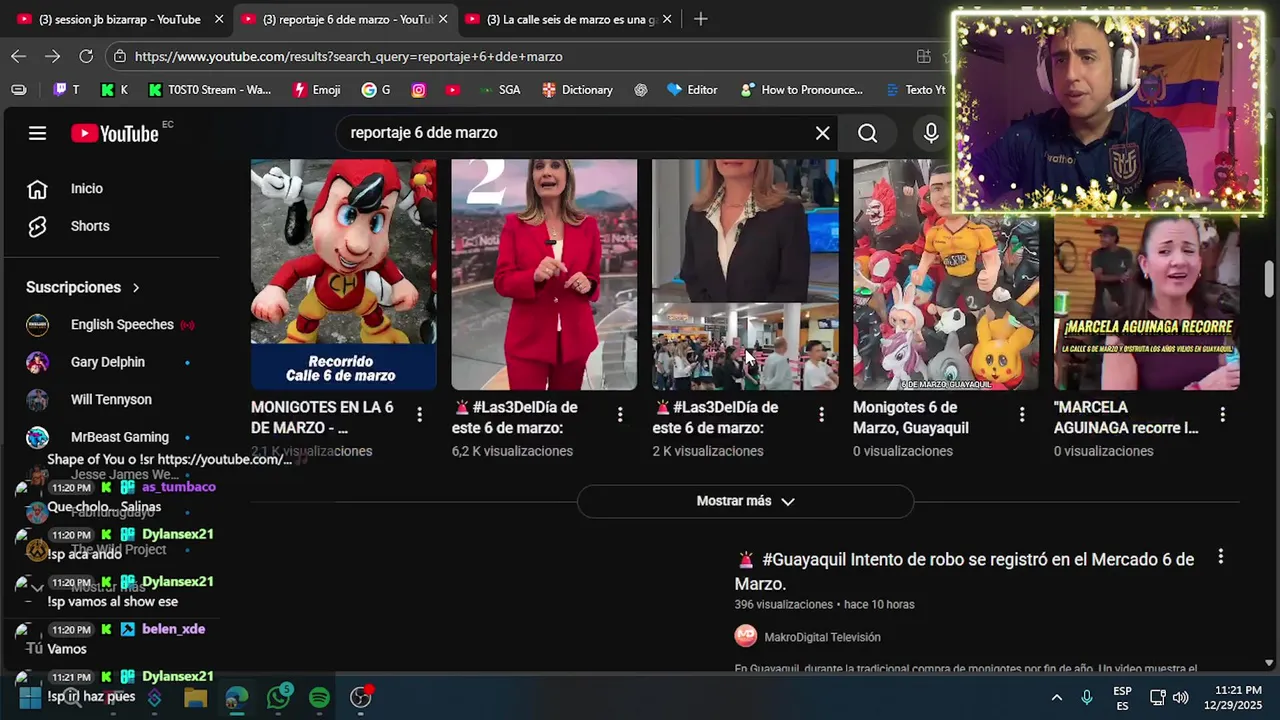Open Spotify from the taskbar
1280x720 pixels.
[320, 697]
